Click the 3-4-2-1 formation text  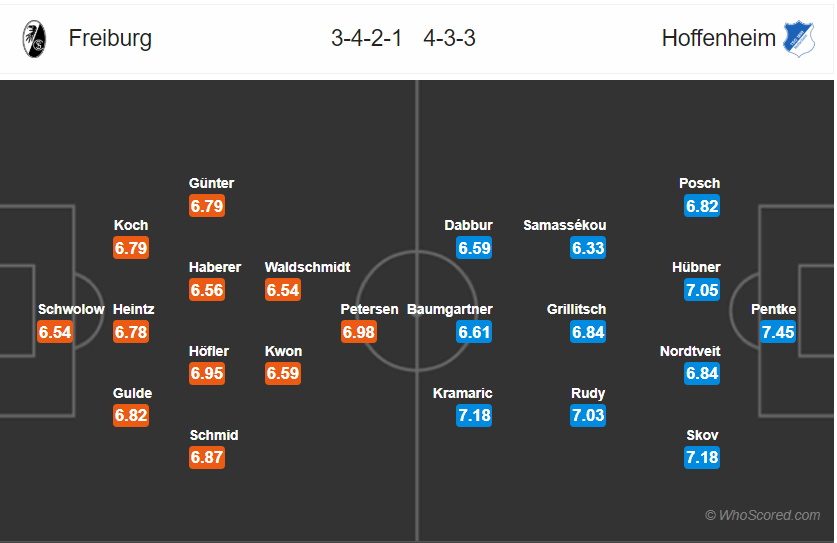(x=366, y=38)
